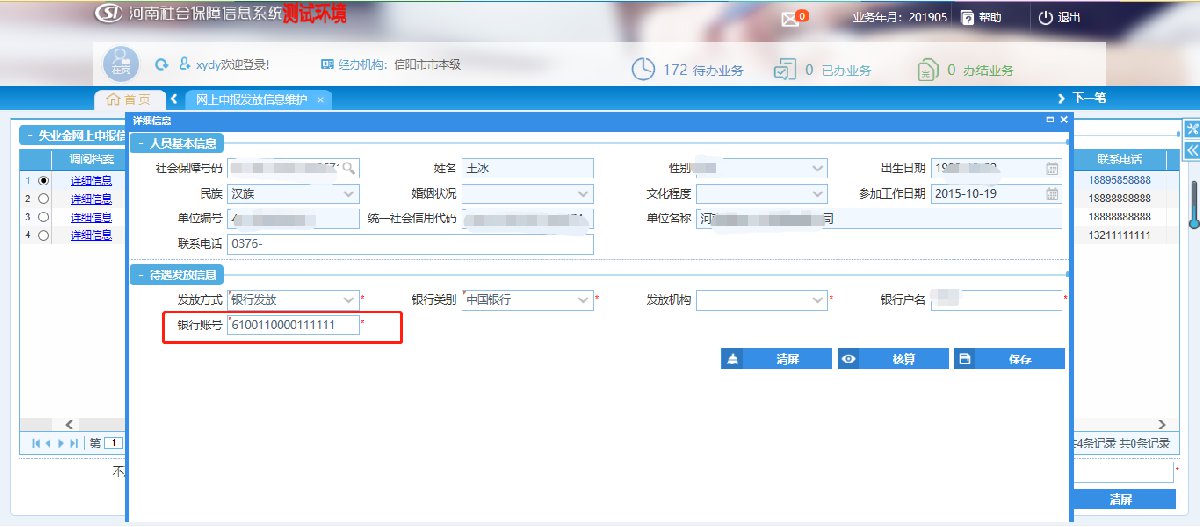Click the 单位名称 input field
Viewport: 1200px width, 527px height.
point(878,218)
